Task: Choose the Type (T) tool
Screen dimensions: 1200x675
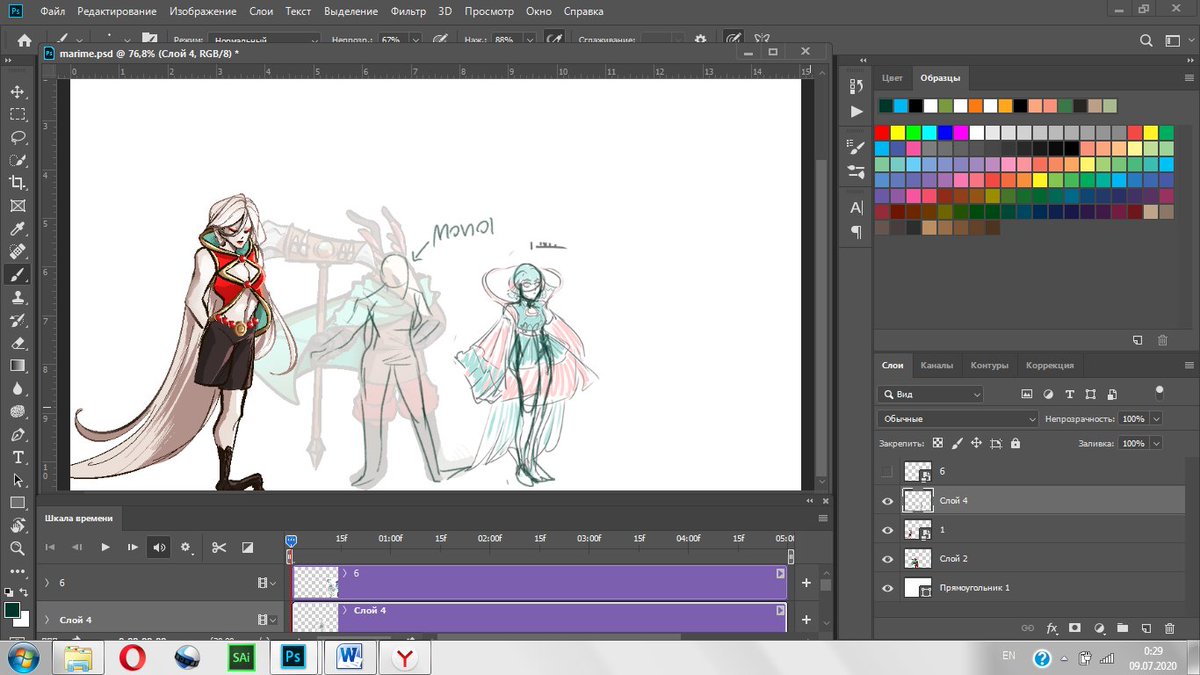Action: click(x=17, y=457)
